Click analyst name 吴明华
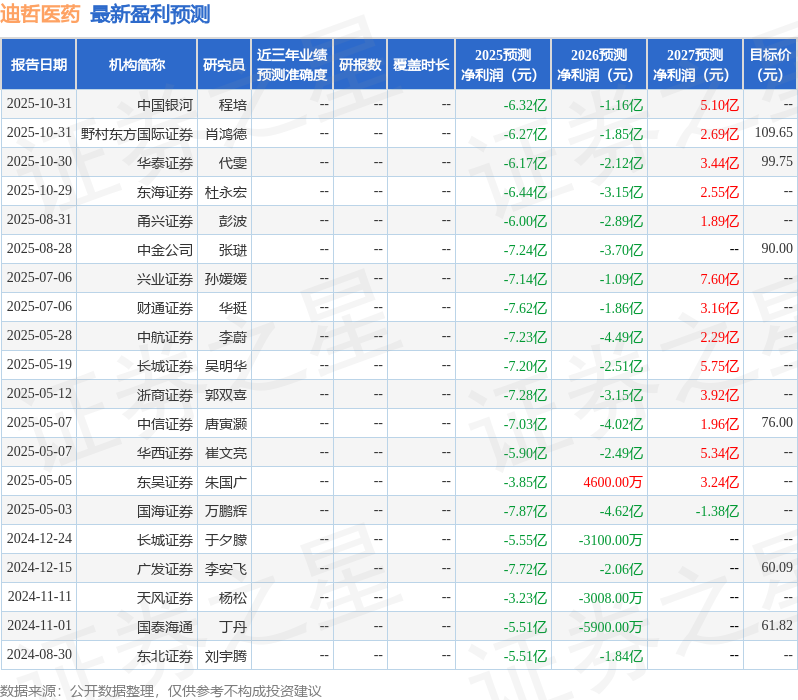Screen dimensions: 798x700 coord(226,367)
